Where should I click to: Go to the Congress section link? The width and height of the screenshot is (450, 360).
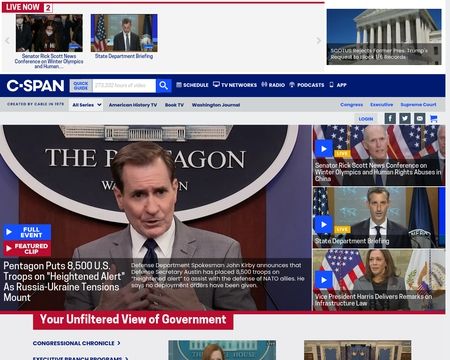coord(352,105)
